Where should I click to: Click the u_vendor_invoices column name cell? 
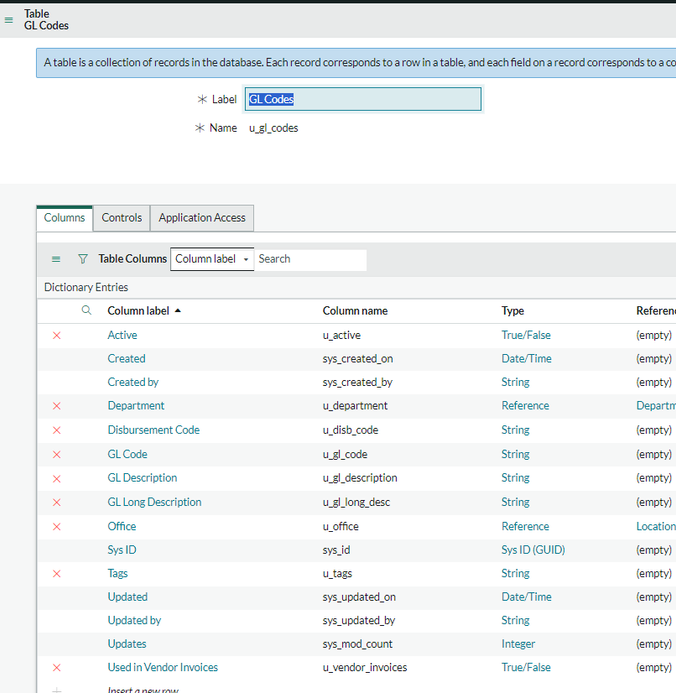point(365,667)
